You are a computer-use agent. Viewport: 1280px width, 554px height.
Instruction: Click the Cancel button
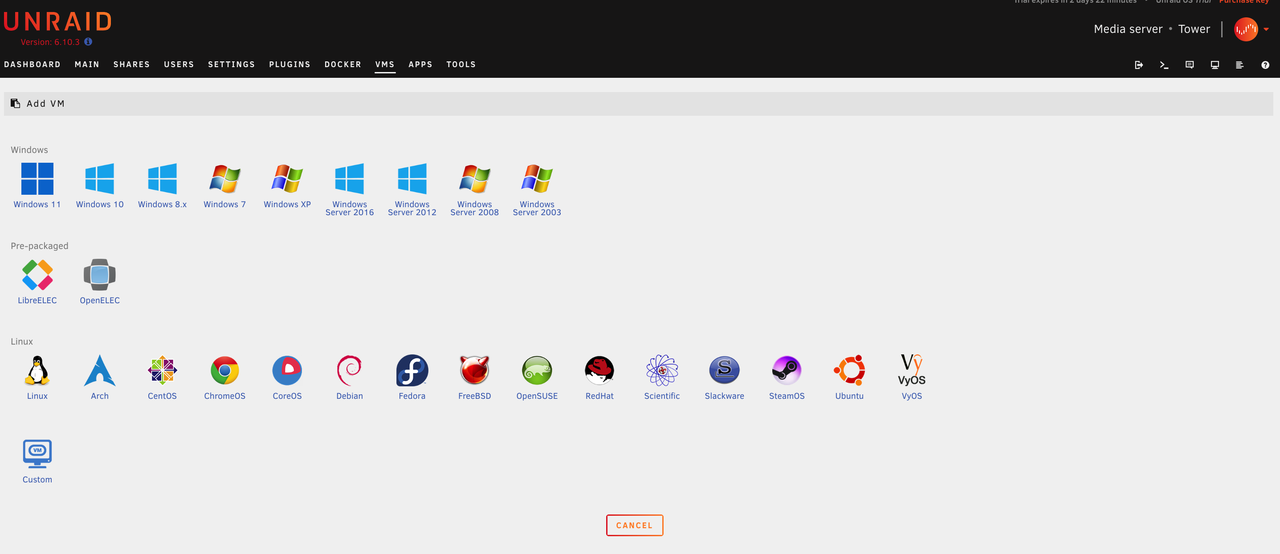(x=634, y=525)
